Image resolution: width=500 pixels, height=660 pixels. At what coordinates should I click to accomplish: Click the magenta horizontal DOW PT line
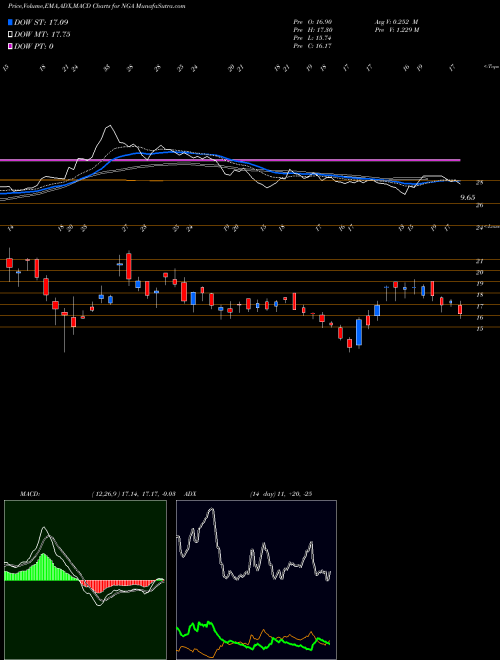pyautogui.click(x=230, y=160)
